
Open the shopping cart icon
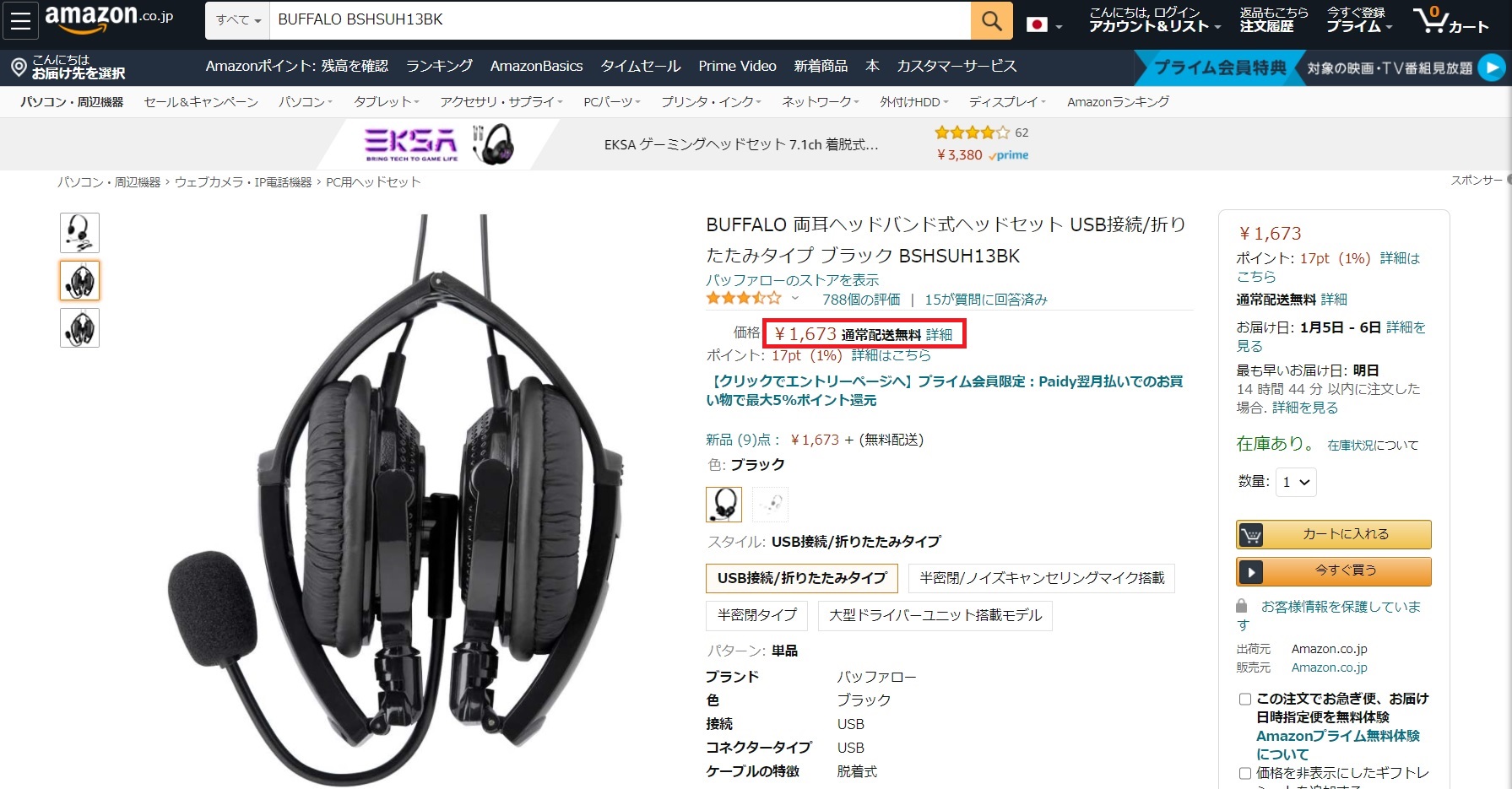click(x=1450, y=20)
